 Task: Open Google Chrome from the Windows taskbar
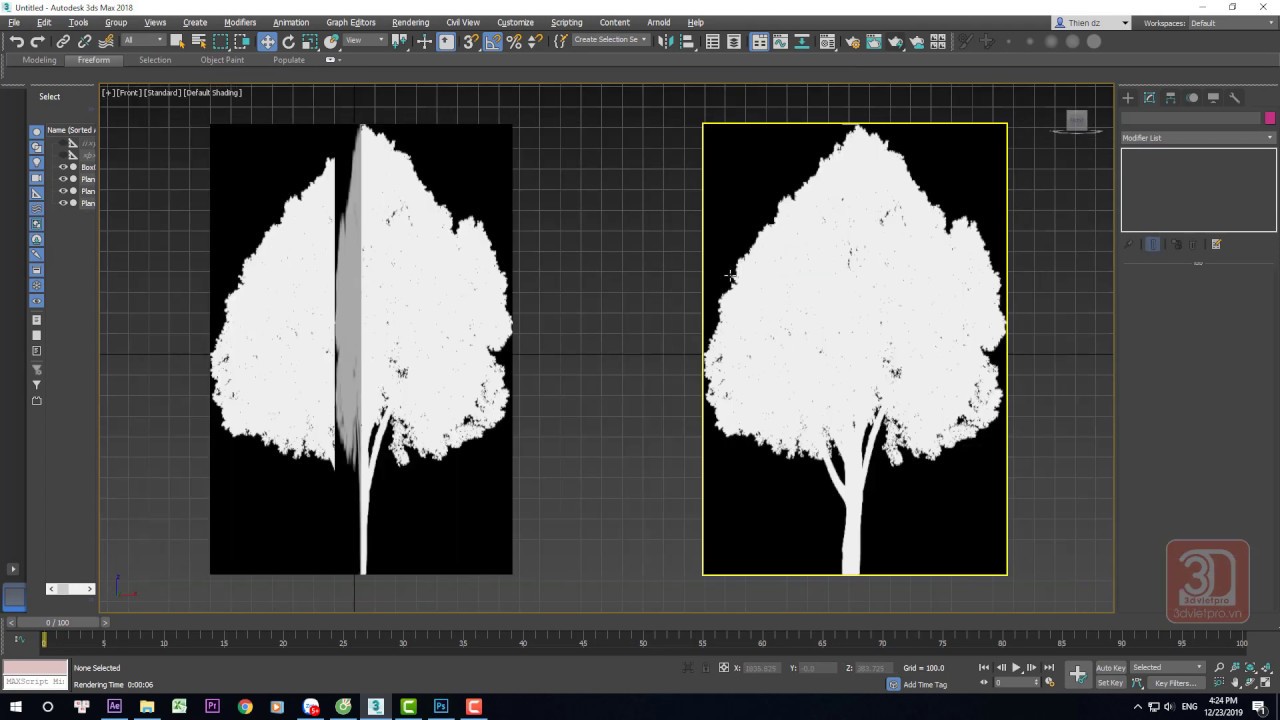click(x=245, y=706)
